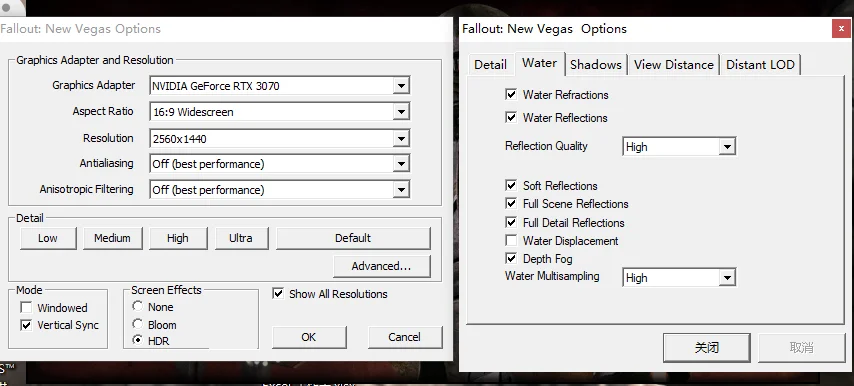This screenshot has width=854, height=386.
Task: Expand the Water Multisampling dropdown
Action: click(679, 278)
